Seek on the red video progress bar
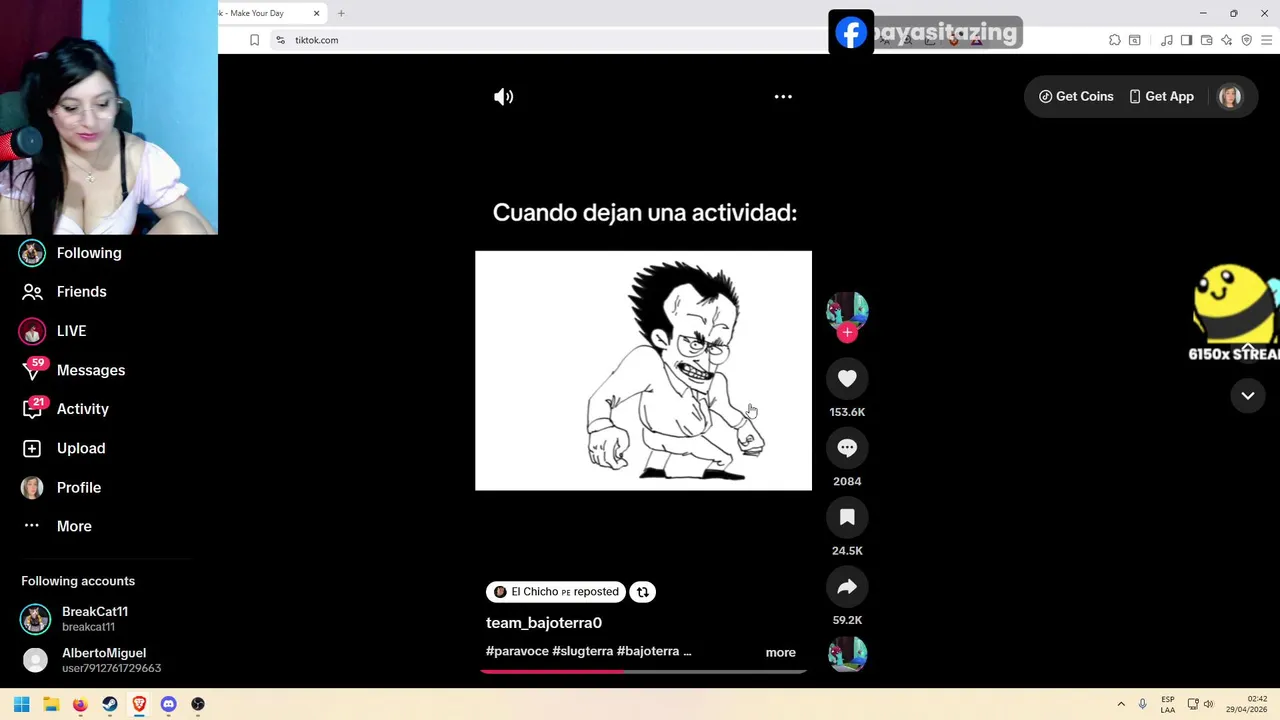This screenshot has height=720, width=1280. click(x=643, y=671)
